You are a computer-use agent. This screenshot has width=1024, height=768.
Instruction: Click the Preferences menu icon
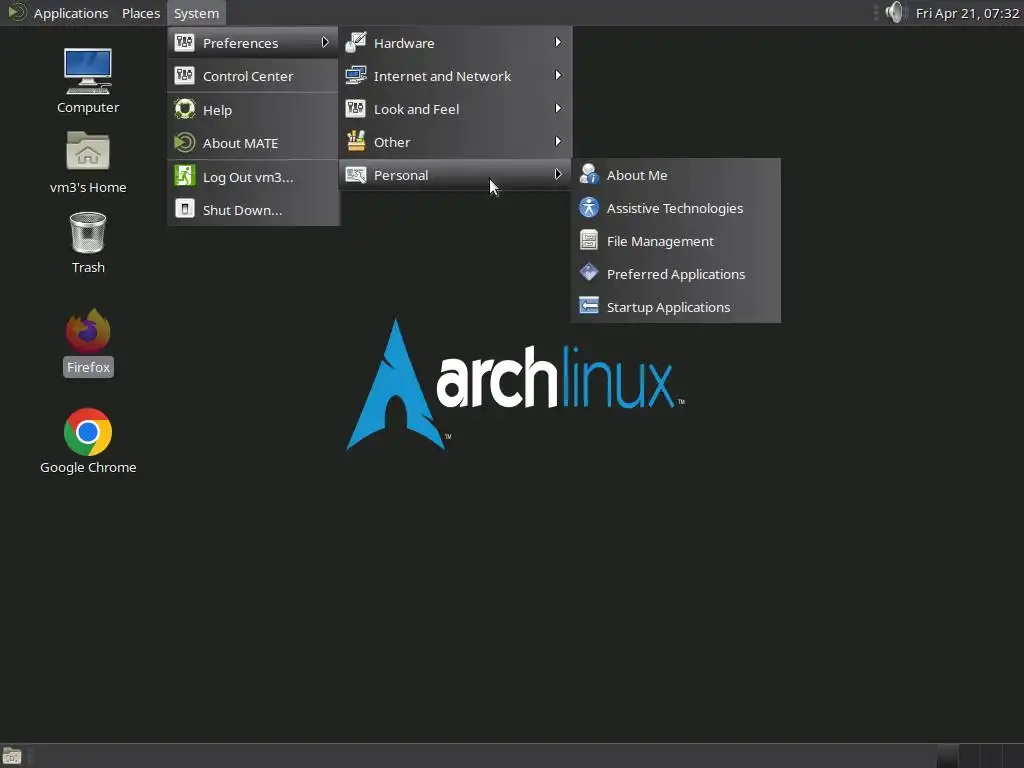[x=185, y=42]
